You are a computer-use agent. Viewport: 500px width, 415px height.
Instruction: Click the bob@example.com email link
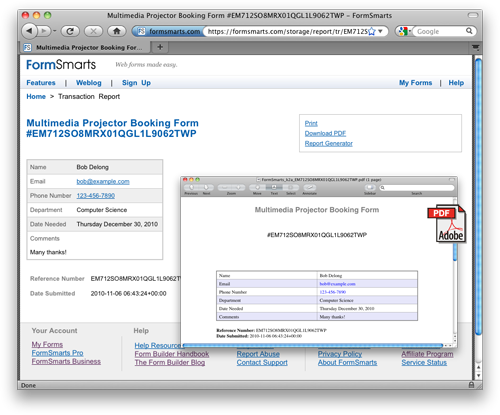click(103, 181)
